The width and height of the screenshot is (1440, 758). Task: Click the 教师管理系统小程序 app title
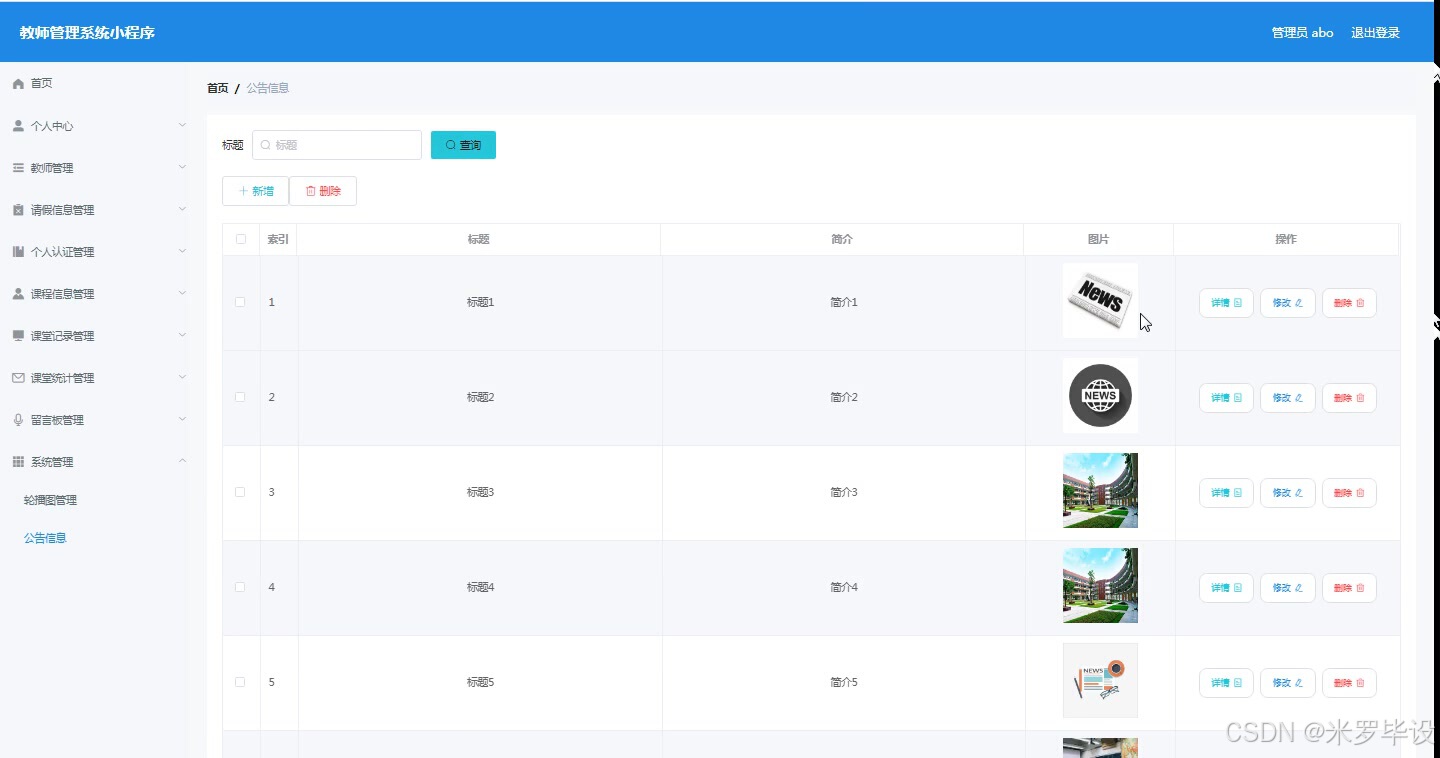click(87, 33)
